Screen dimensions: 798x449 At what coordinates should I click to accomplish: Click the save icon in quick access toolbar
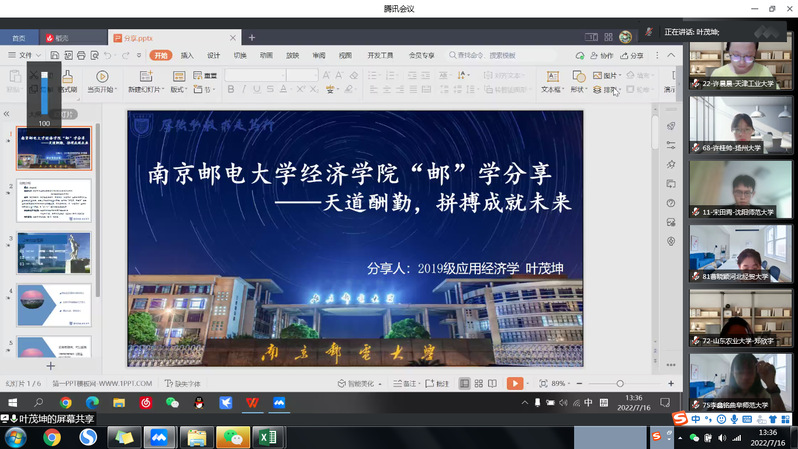(x=53, y=55)
